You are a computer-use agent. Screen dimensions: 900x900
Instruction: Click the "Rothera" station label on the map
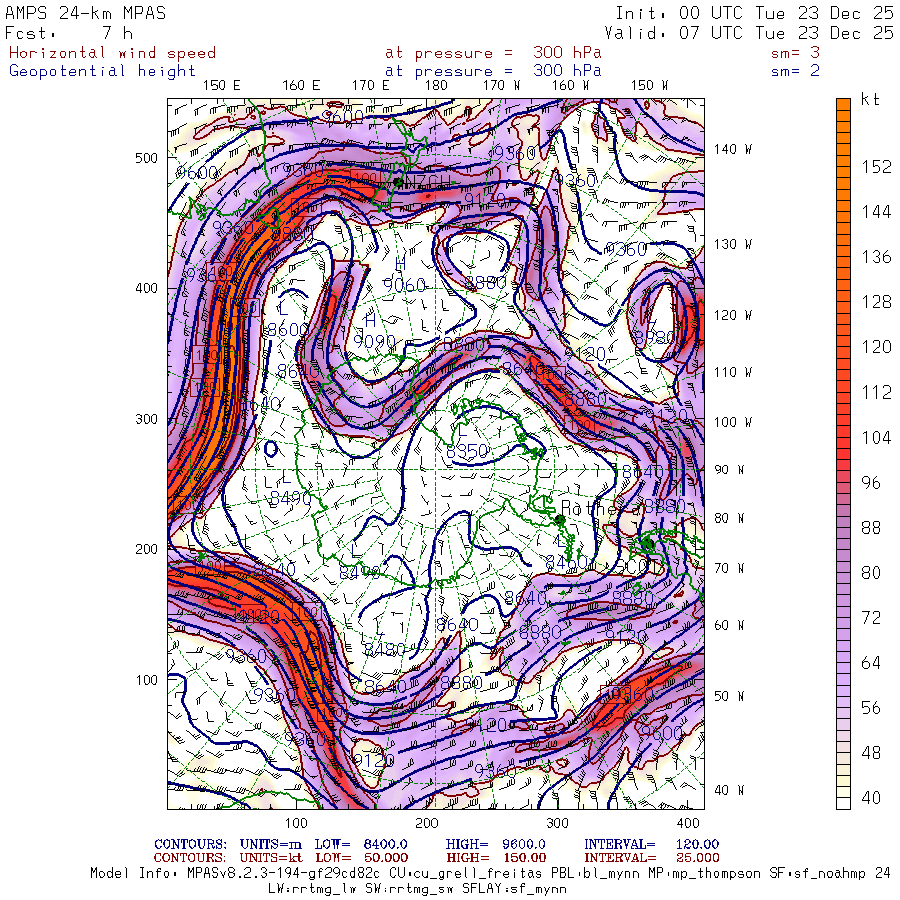point(600,508)
